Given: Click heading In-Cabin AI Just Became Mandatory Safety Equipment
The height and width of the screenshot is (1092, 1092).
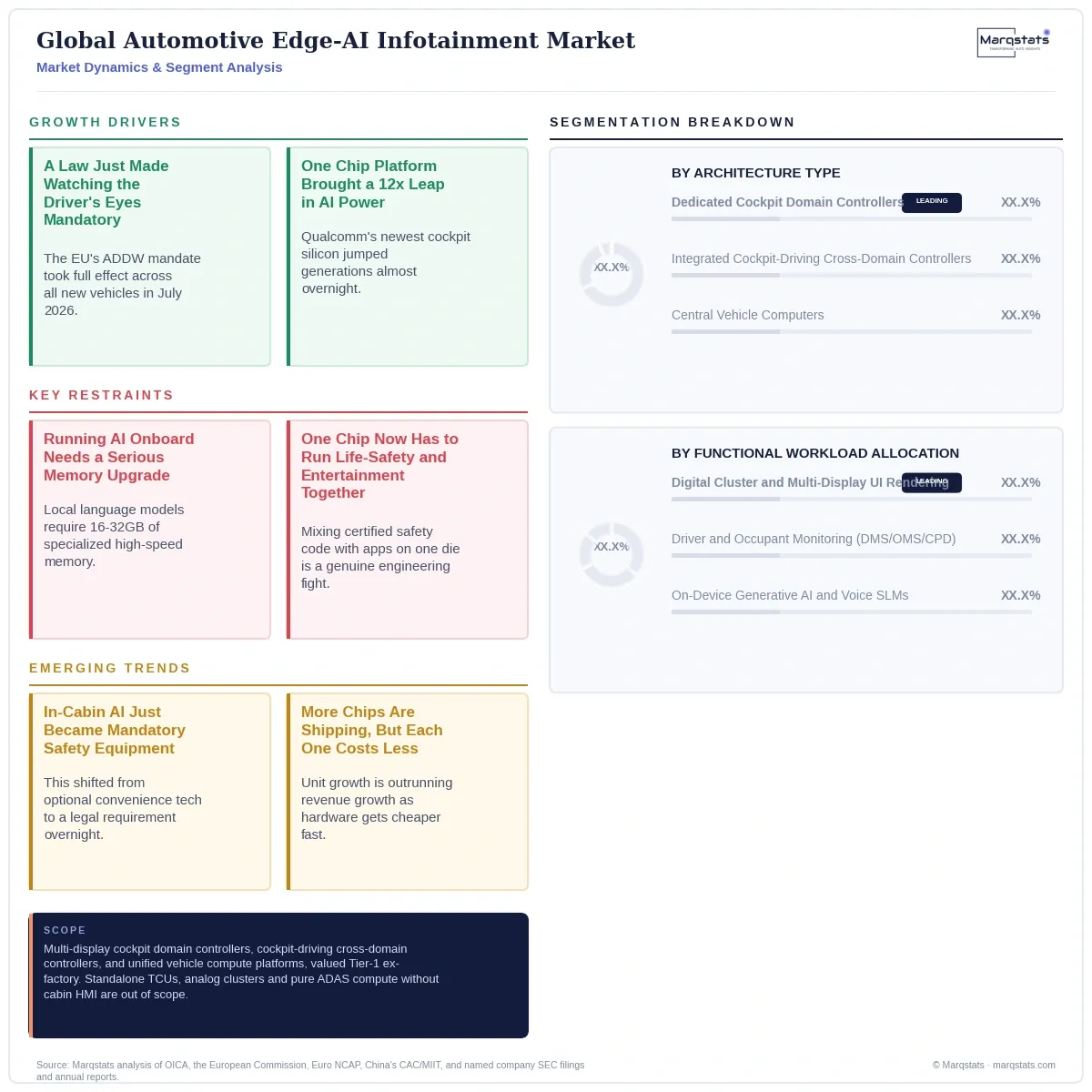Looking at the screenshot, I should (x=115, y=730).
